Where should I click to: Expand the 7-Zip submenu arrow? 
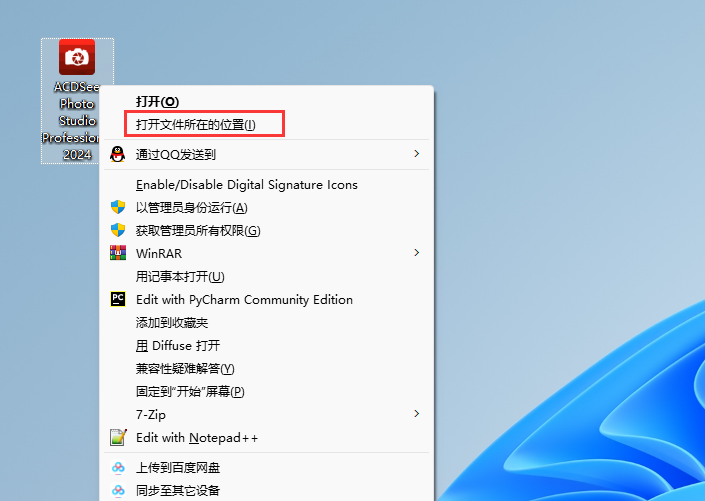416,414
